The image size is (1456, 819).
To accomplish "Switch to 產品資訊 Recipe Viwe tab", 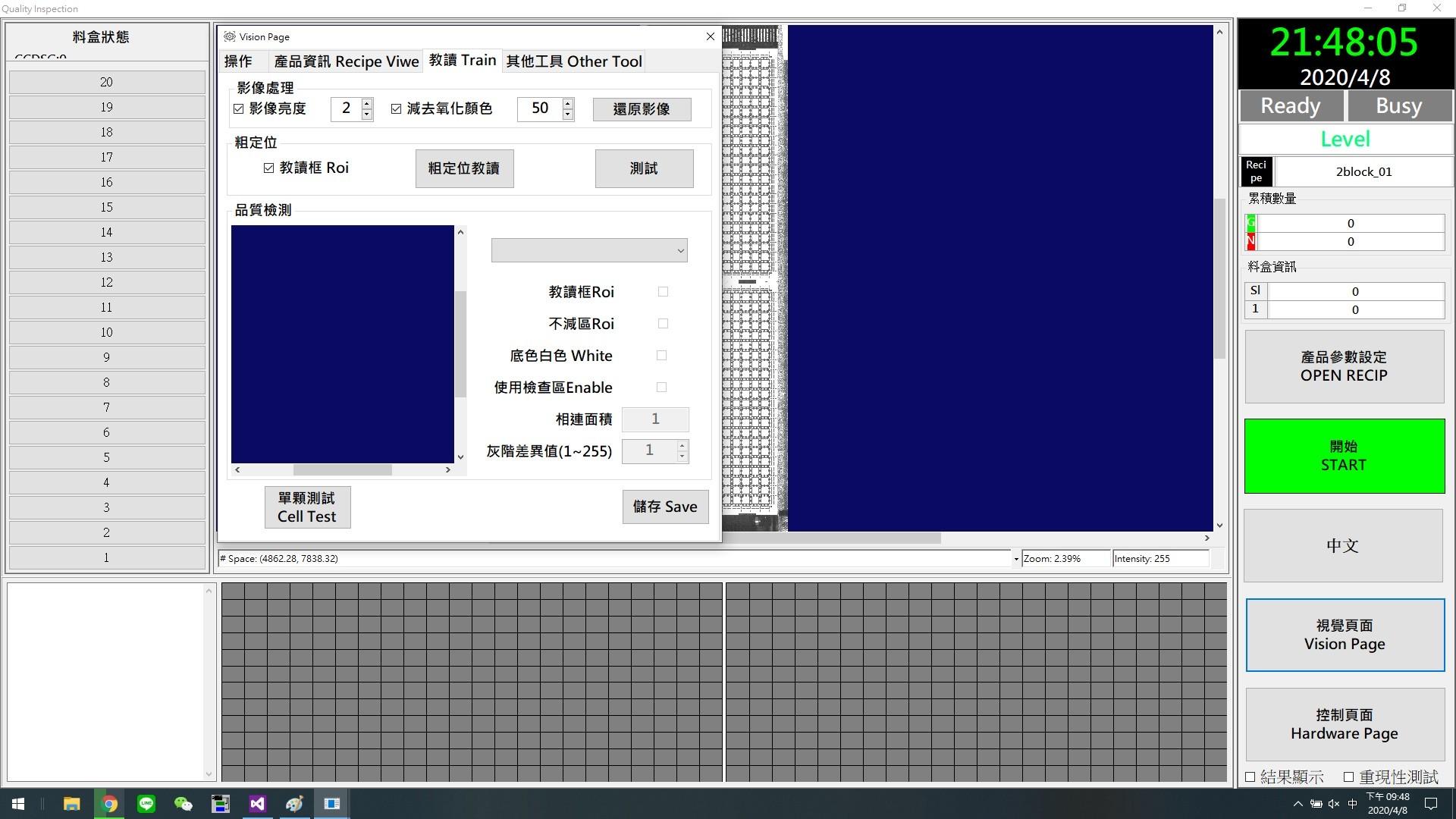I will (346, 61).
